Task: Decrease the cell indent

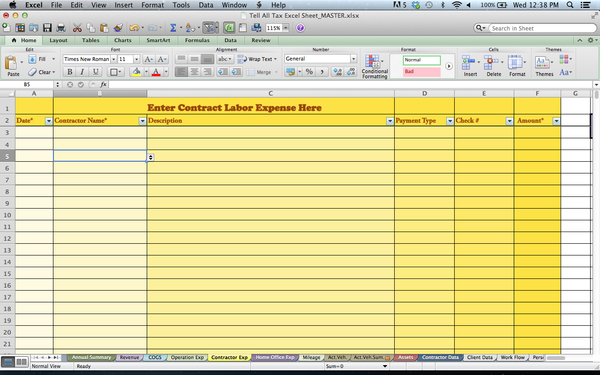Action: (x=223, y=72)
